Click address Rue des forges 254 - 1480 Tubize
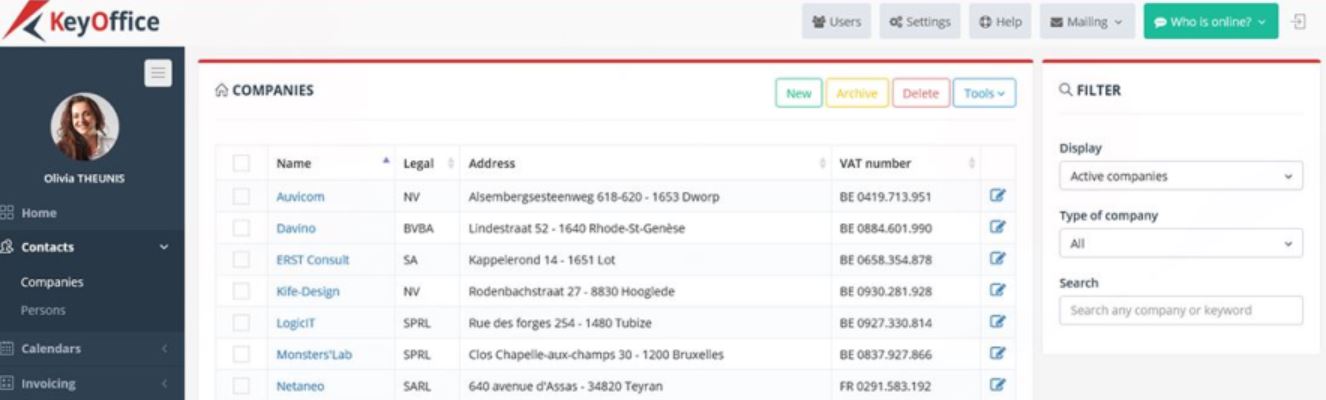 [560, 323]
